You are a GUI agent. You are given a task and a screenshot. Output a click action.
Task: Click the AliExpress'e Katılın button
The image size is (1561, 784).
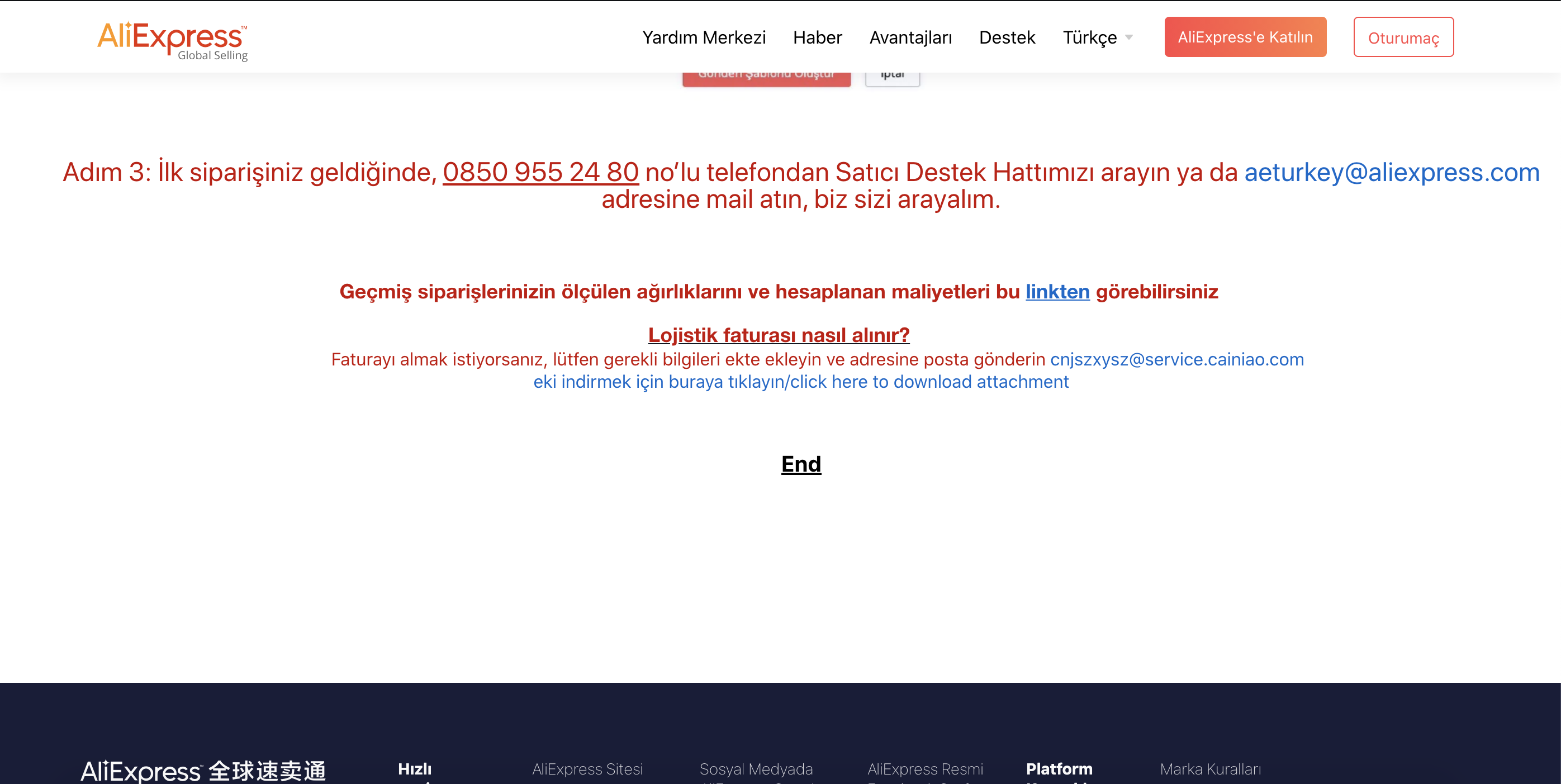tap(1245, 37)
